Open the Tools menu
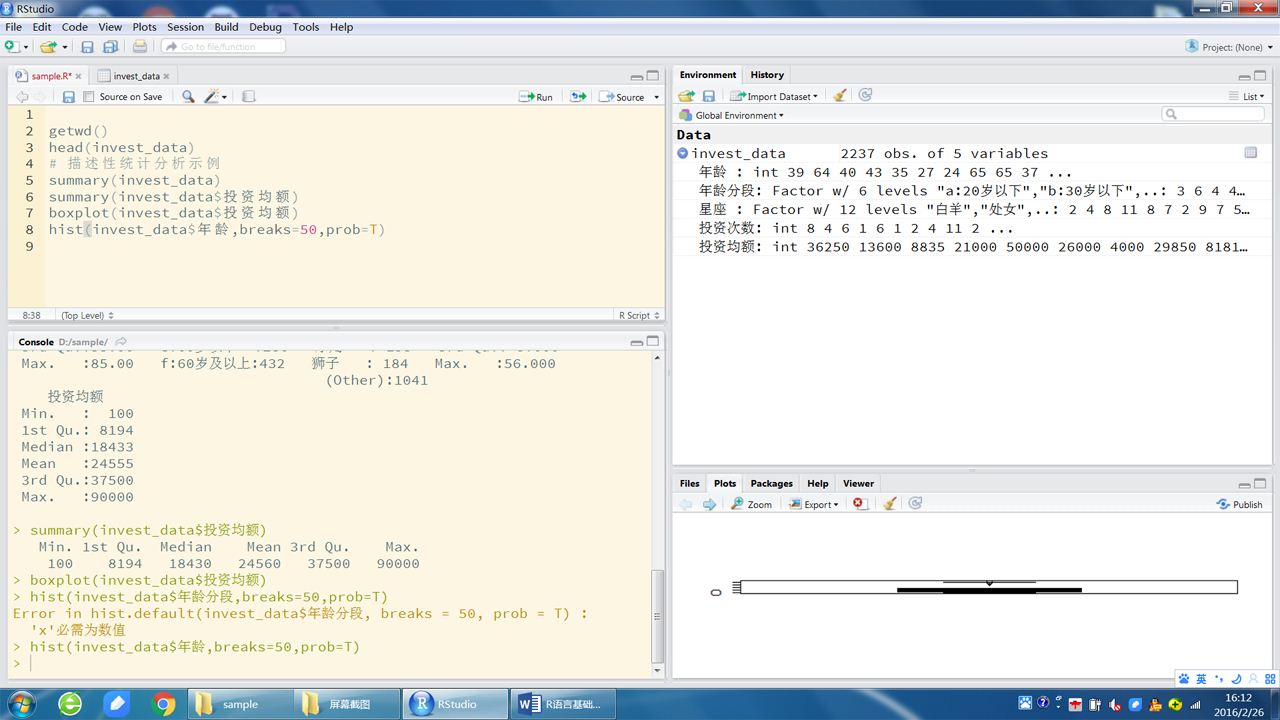Viewport: 1280px width, 720px height. coord(306,27)
